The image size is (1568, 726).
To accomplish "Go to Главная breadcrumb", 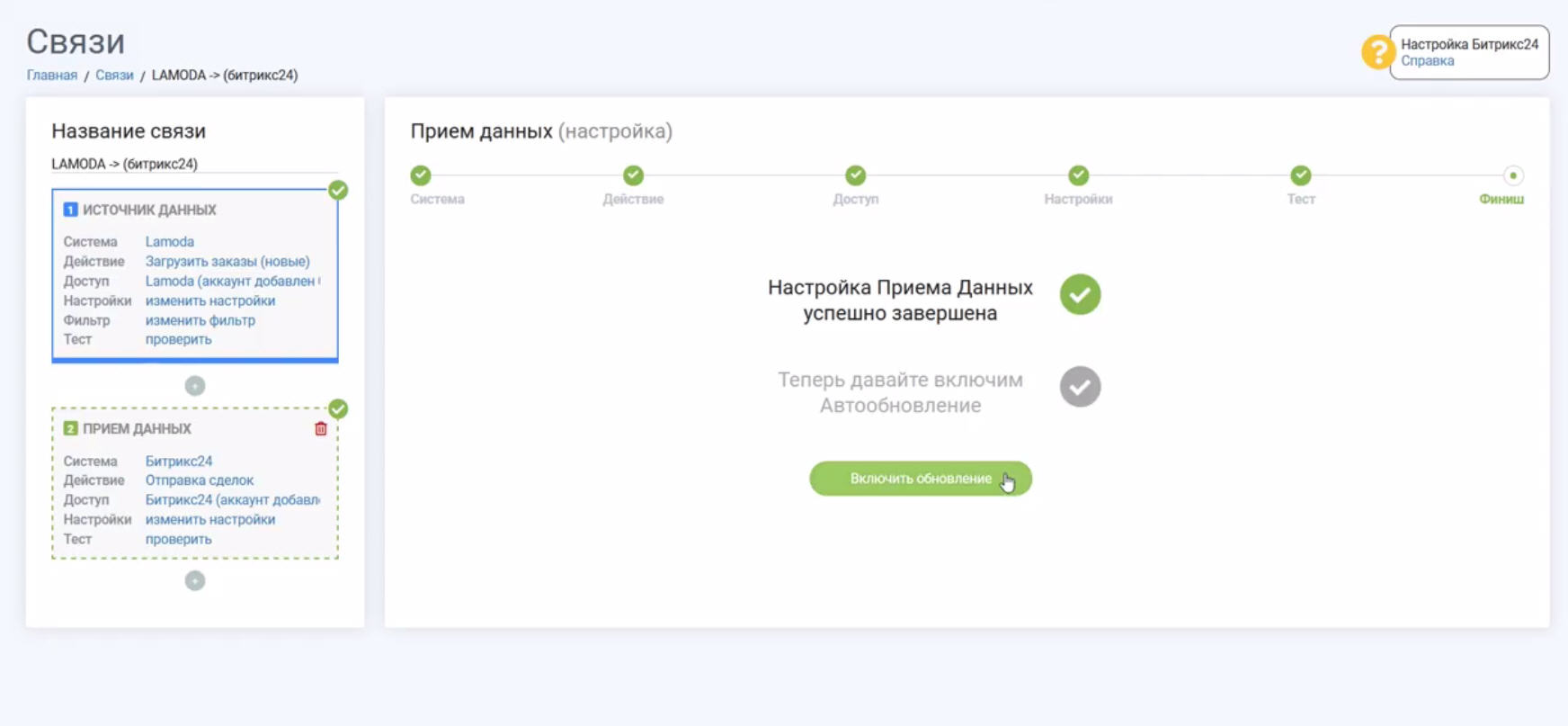I will [x=52, y=76].
